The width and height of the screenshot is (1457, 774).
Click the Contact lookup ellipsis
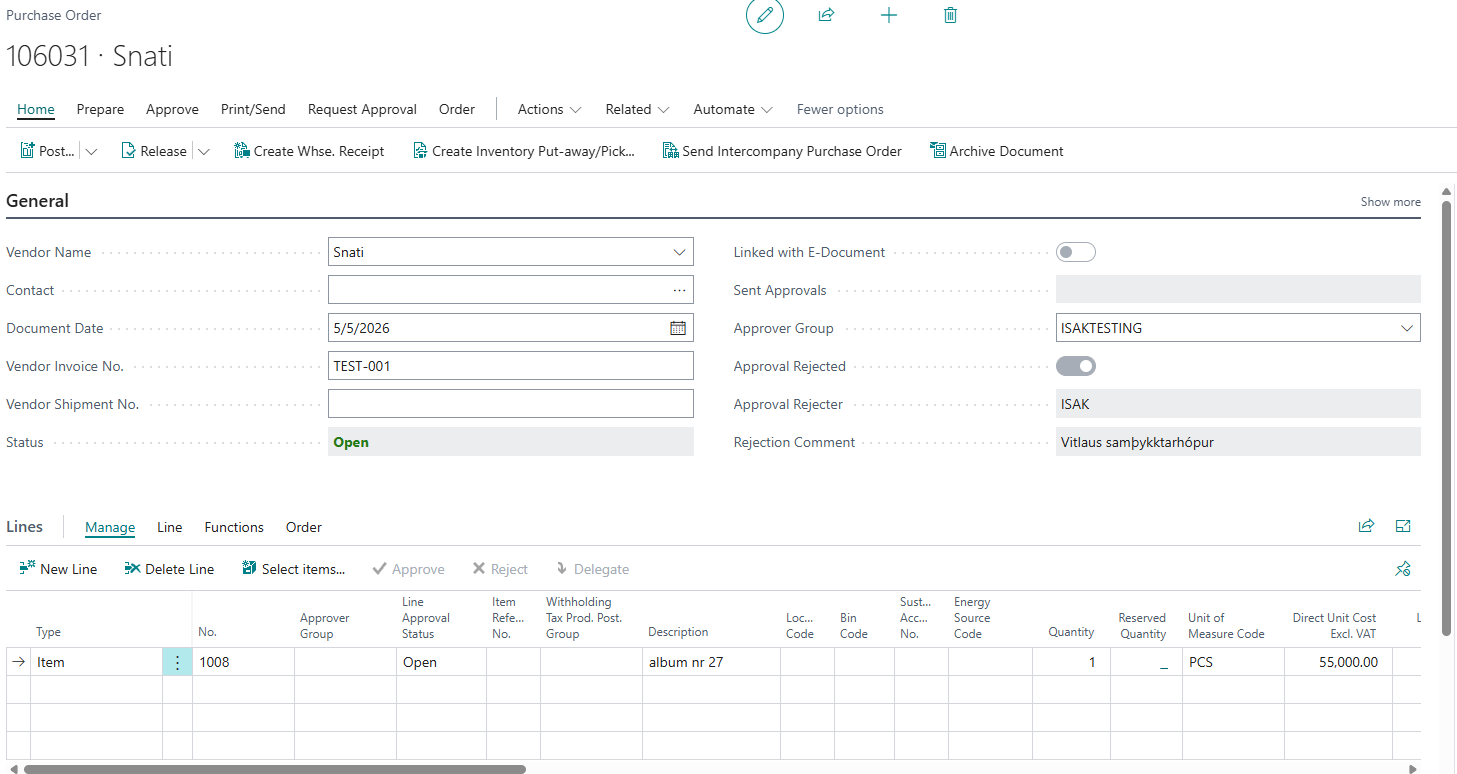(x=680, y=290)
